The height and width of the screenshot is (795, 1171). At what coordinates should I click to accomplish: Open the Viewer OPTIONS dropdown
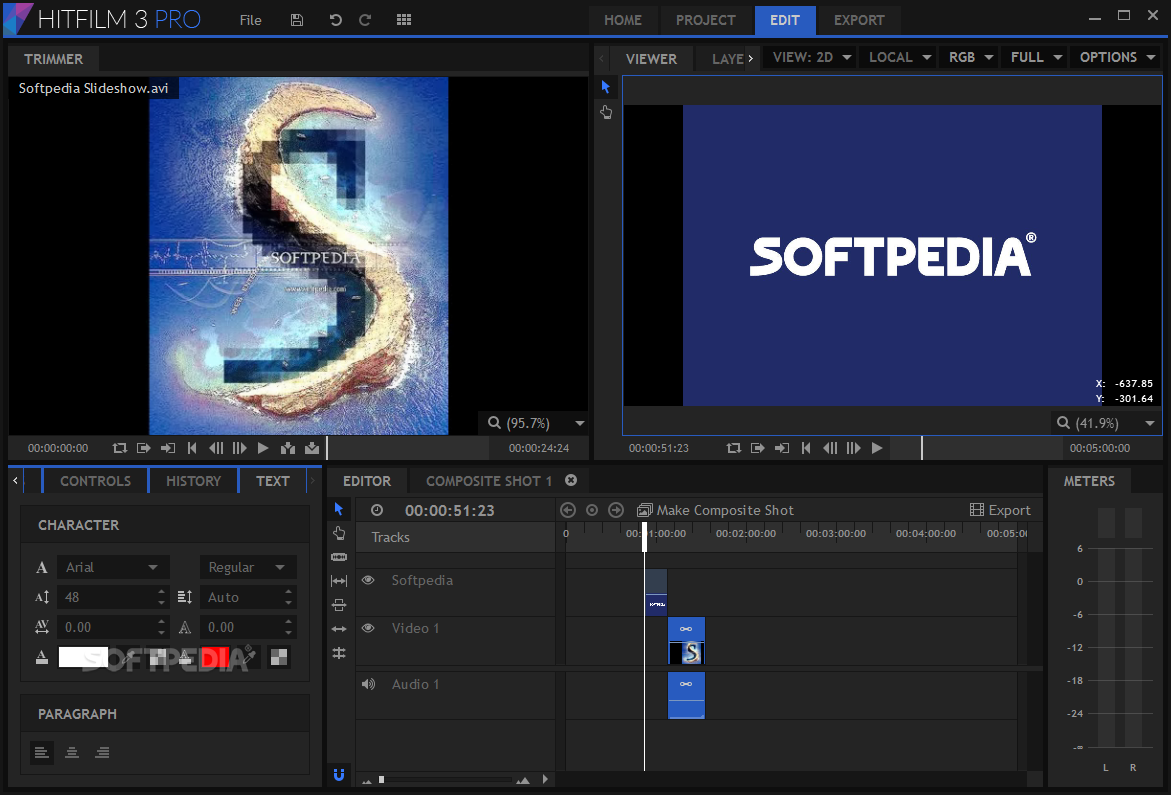[1117, 57]
